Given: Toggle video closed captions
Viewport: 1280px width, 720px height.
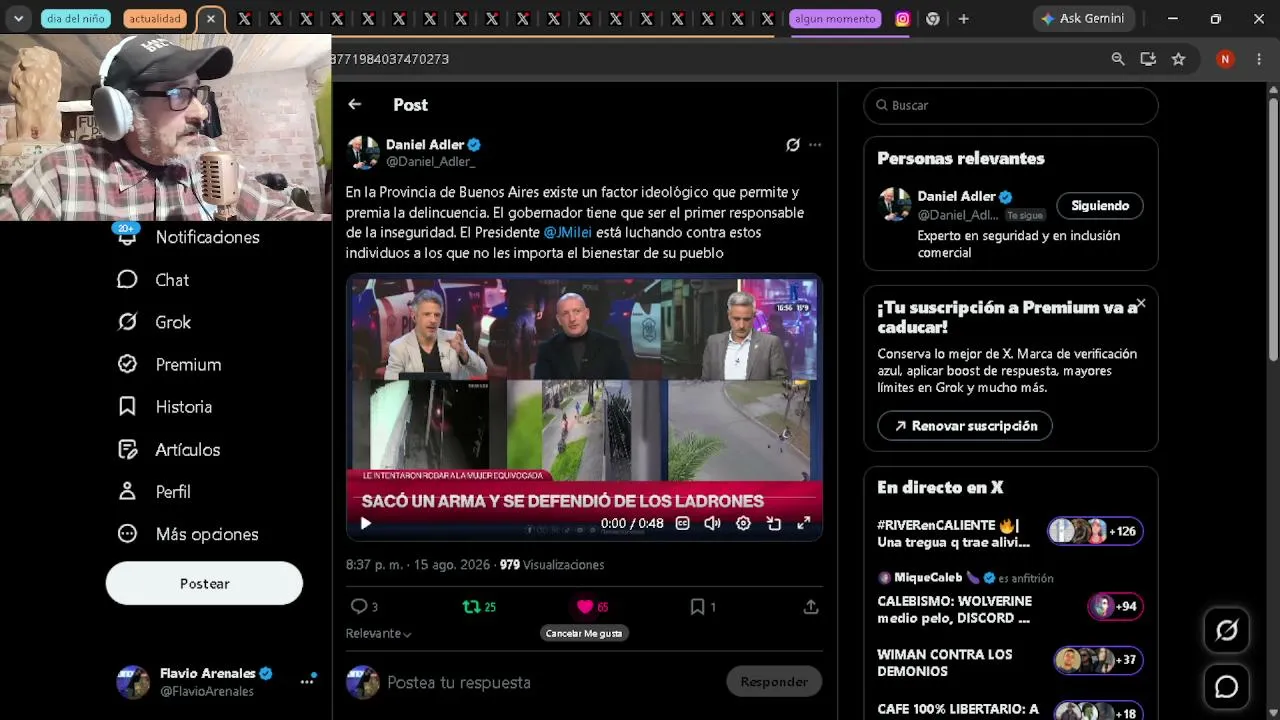Looking at the screenshot, I should pyautogui.click(x=682, y=523).
